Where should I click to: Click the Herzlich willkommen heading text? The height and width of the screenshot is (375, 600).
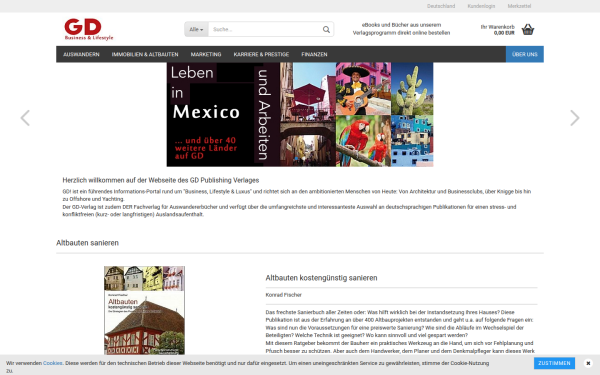161,180
